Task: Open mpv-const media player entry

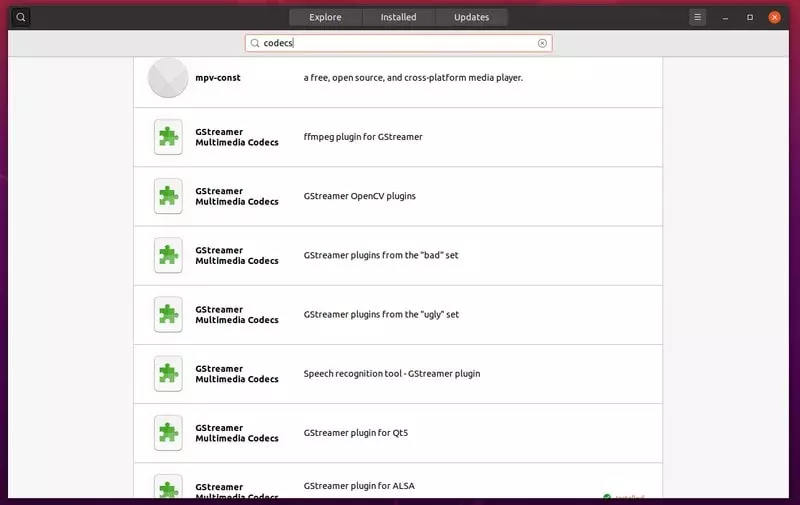Action: [x=398, y=82]
